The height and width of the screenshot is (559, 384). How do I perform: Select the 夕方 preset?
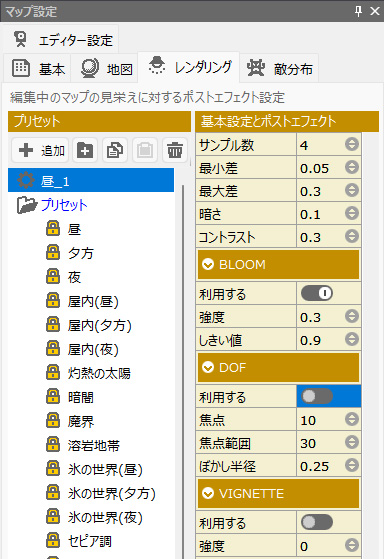(x=81, y=253)
